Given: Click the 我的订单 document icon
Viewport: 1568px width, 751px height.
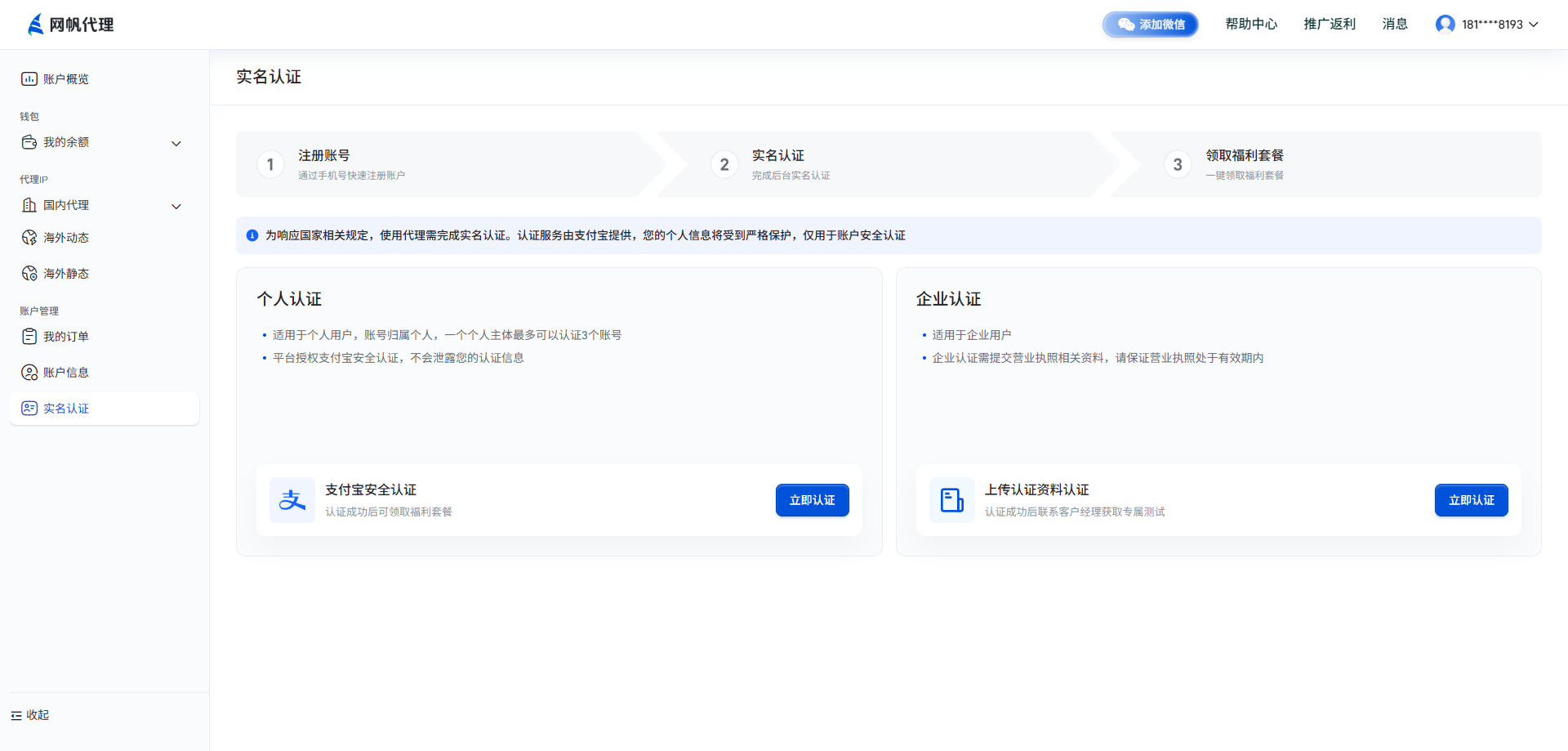Looking at the screenshot, I should click(29, 337).
